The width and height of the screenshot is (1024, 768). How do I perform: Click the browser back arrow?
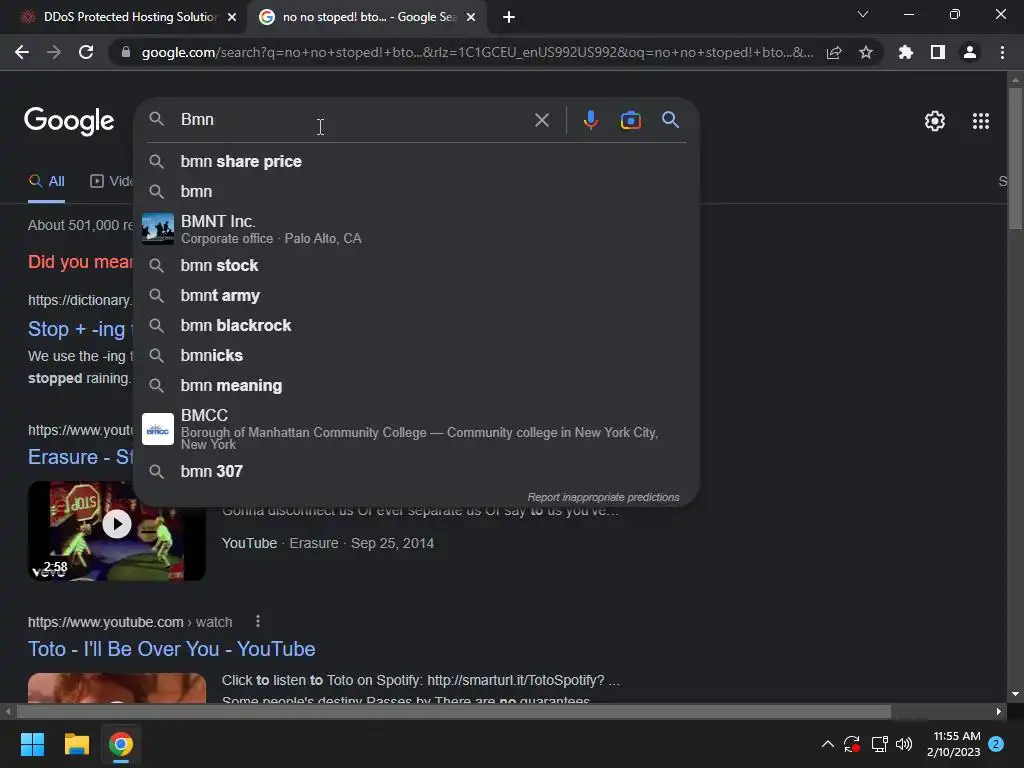click(22, 52)
